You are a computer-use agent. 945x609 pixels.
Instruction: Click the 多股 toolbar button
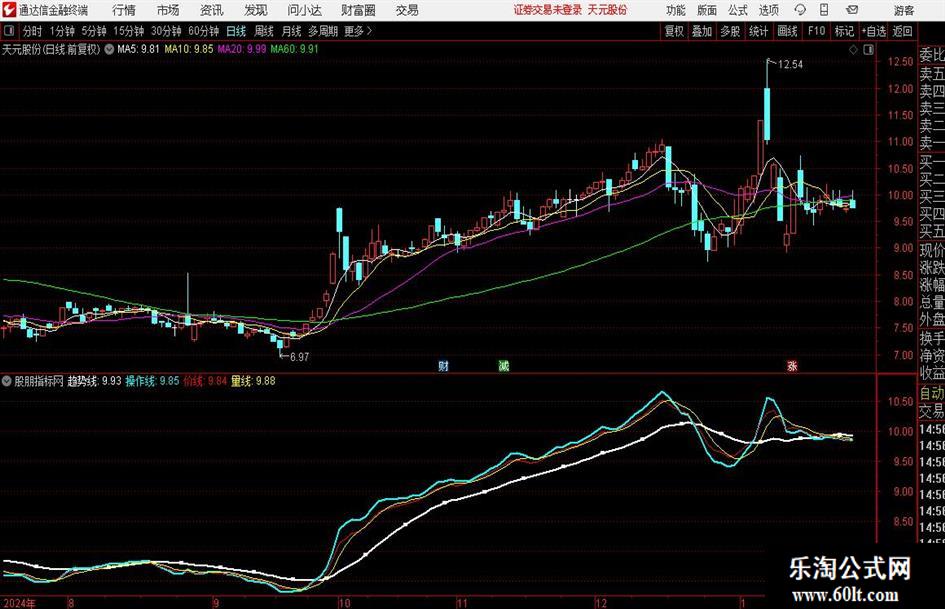pyautogui.click(x=730, y=31)
